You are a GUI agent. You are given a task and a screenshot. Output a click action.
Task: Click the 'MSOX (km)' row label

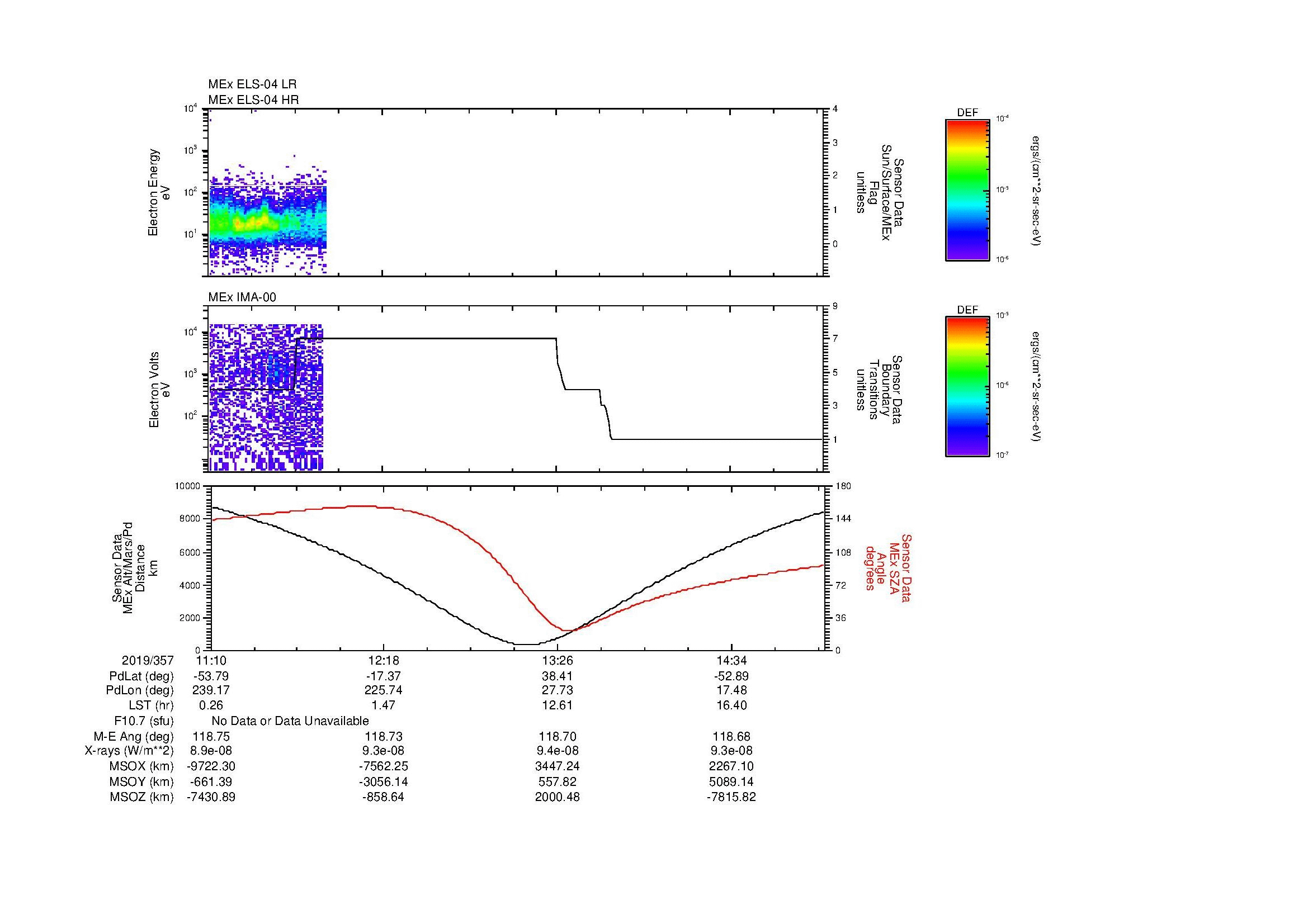click(142, 766)
